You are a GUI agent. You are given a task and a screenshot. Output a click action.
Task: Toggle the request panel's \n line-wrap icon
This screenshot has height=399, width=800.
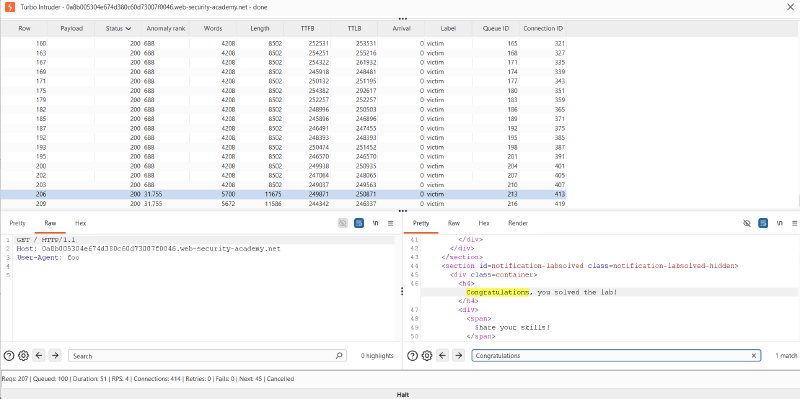376,223
